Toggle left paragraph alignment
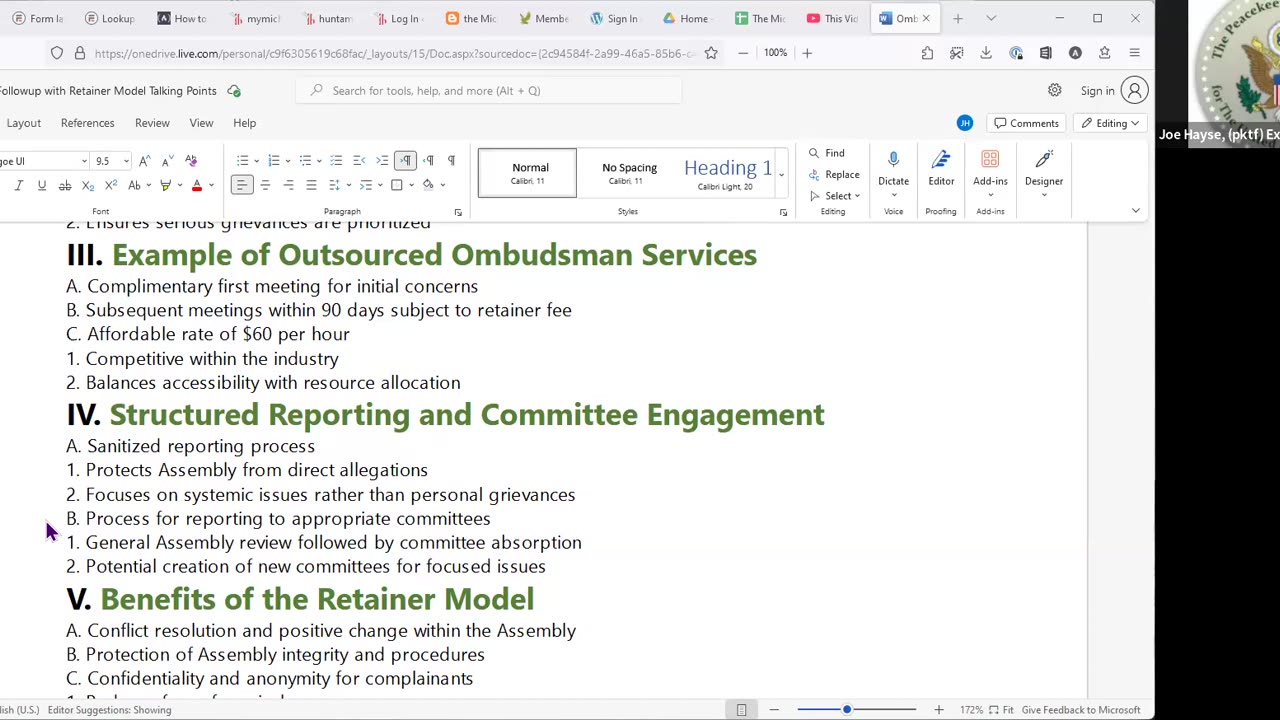Image resolution: width=1280 pixels, height=720 pixels. coord(242,185)
